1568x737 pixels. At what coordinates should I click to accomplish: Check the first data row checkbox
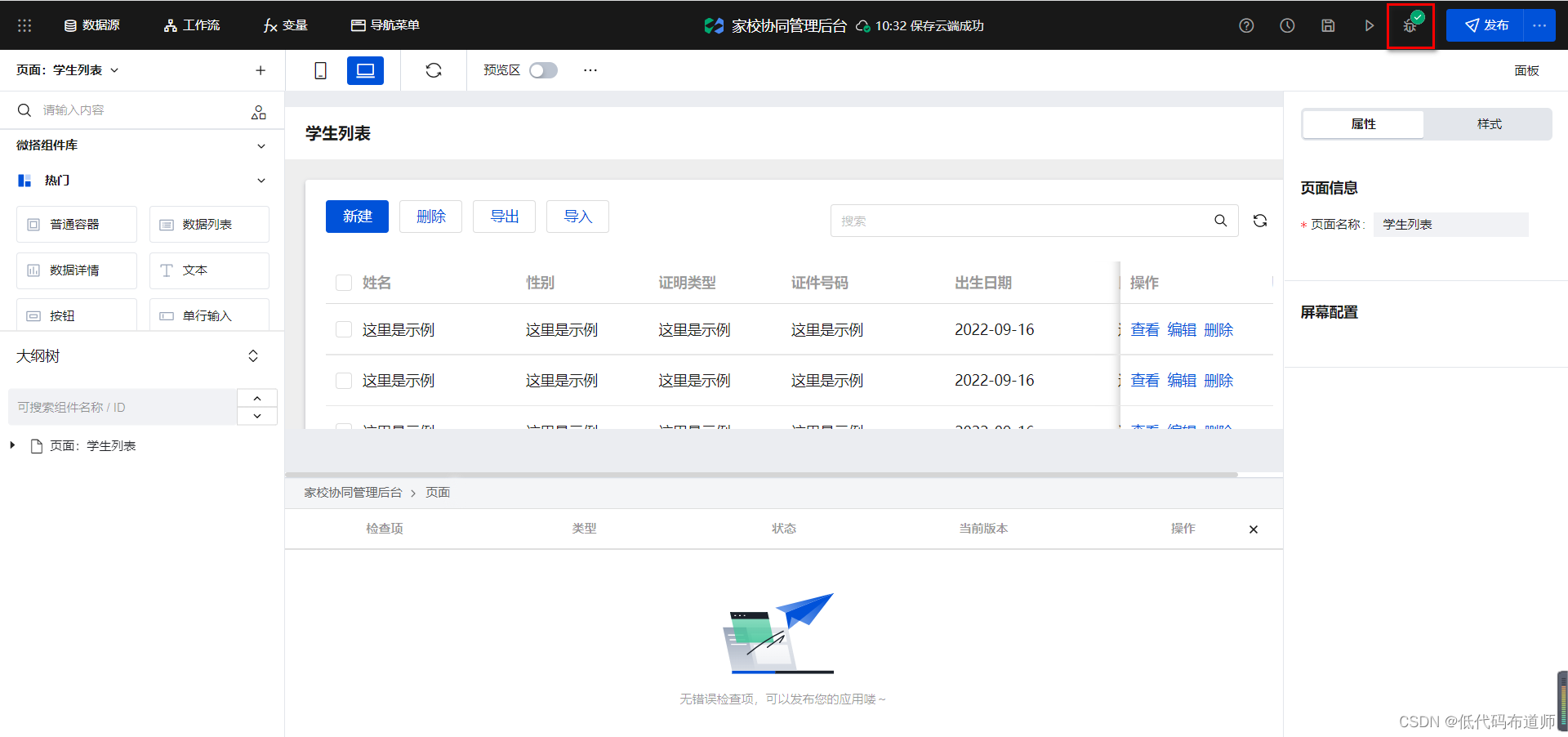pos(344,329)
